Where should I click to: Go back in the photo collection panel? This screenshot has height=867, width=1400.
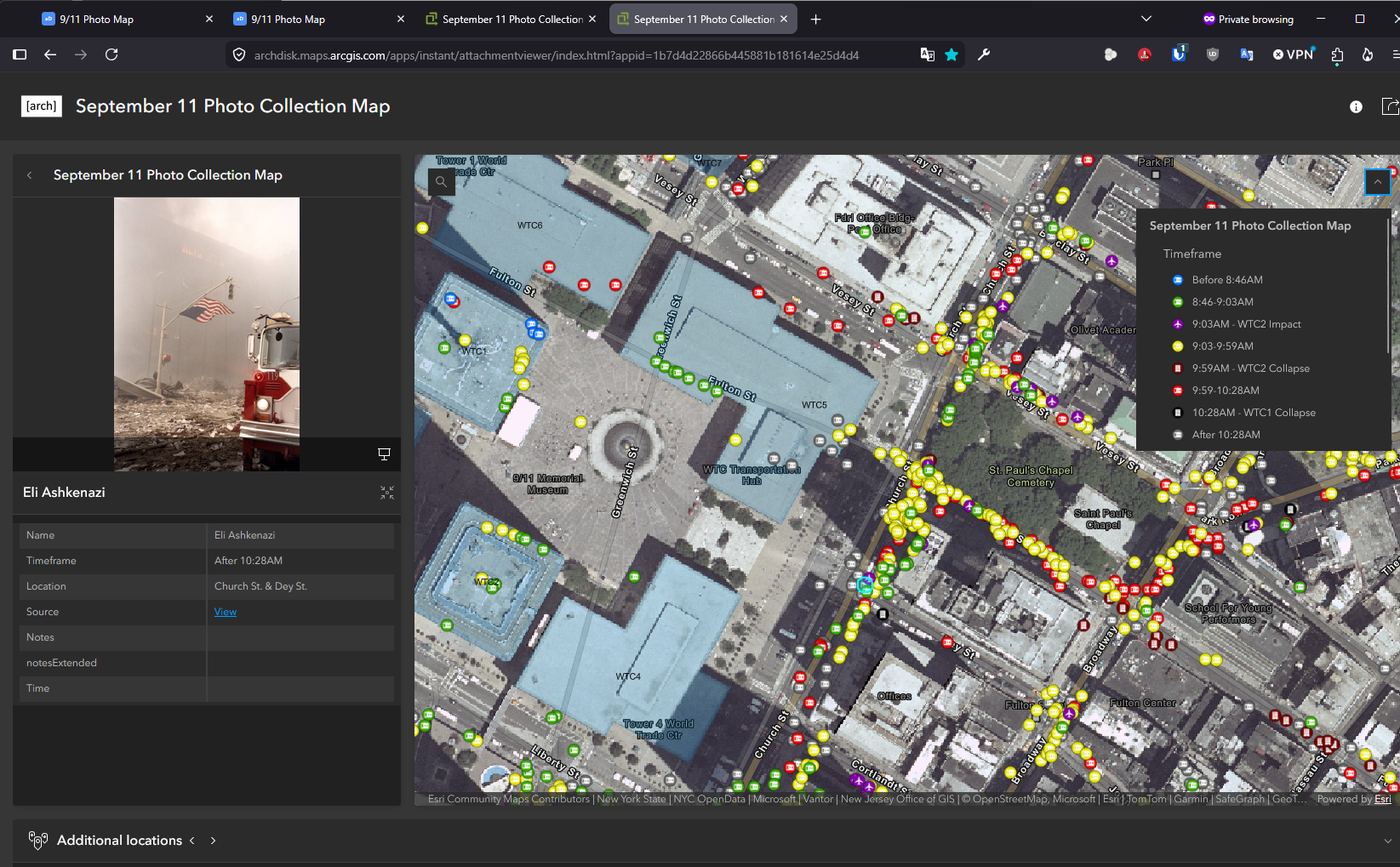pyautogui.click(x=30, y=175)
